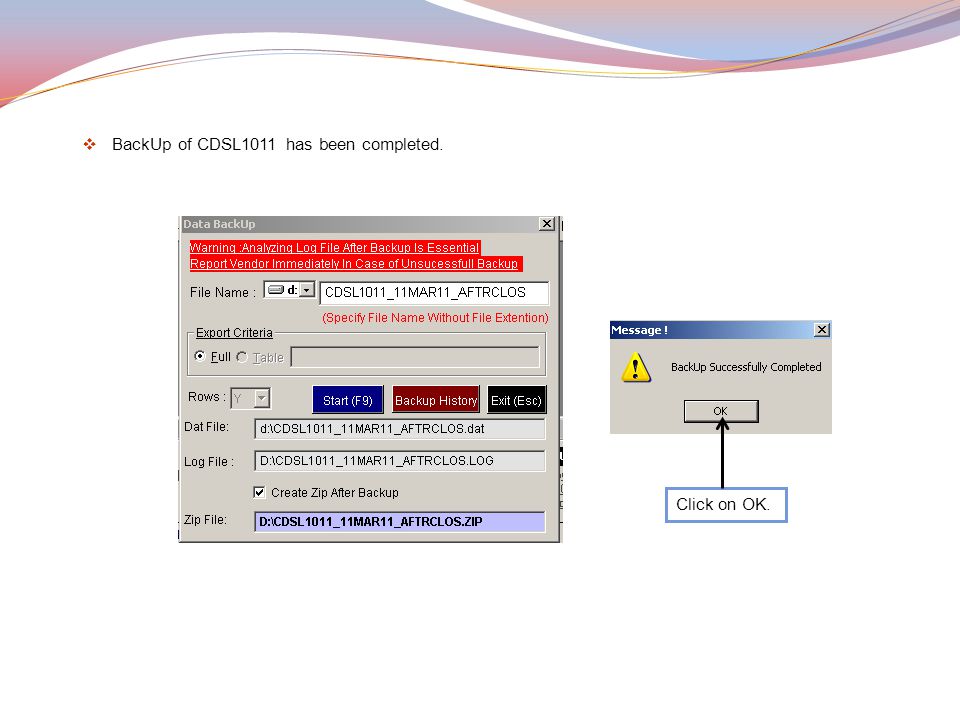Click the Start (F9) button

(x=348, y=400)
